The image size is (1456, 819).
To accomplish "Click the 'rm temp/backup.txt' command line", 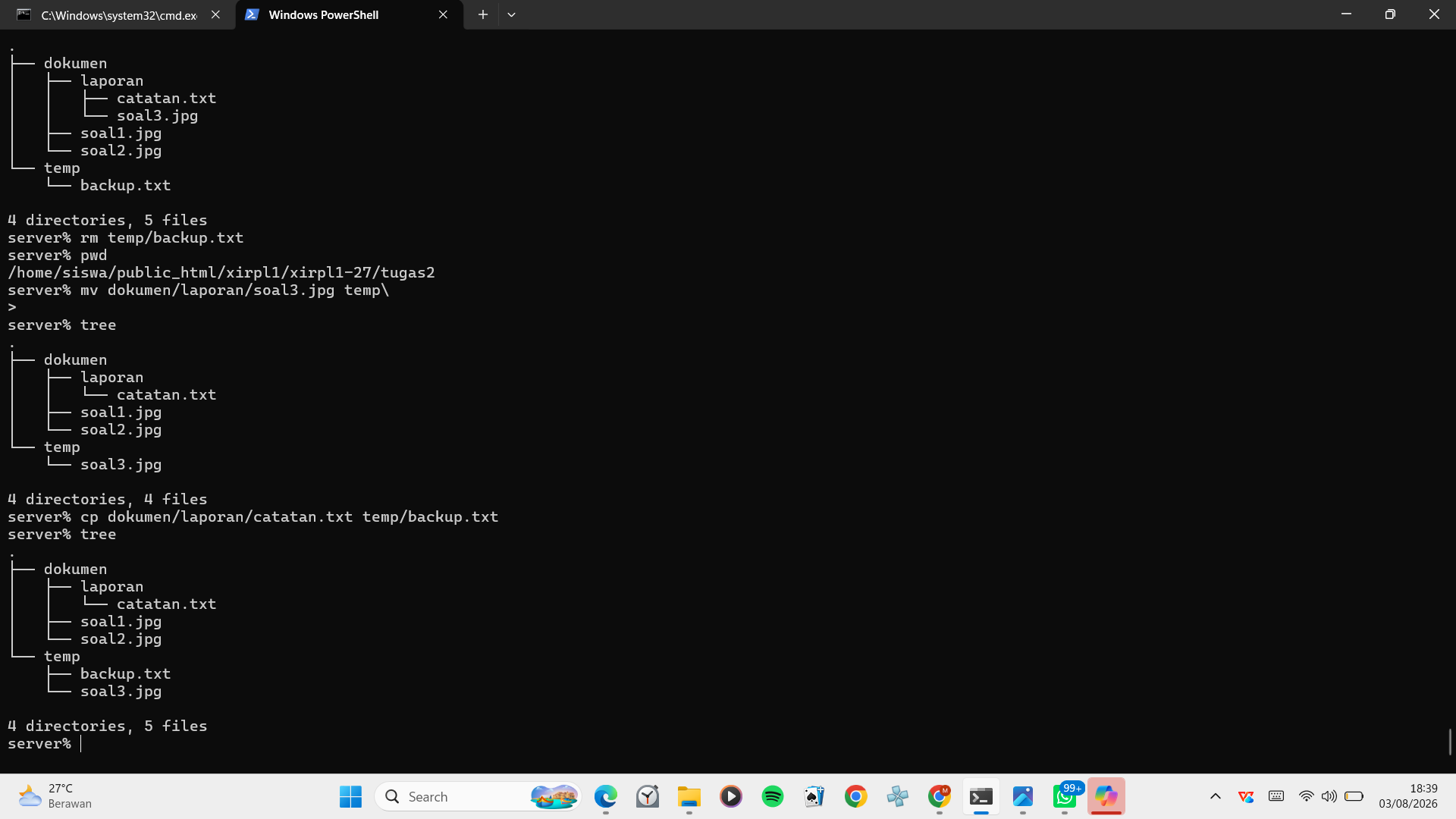I will click(126, 237).
